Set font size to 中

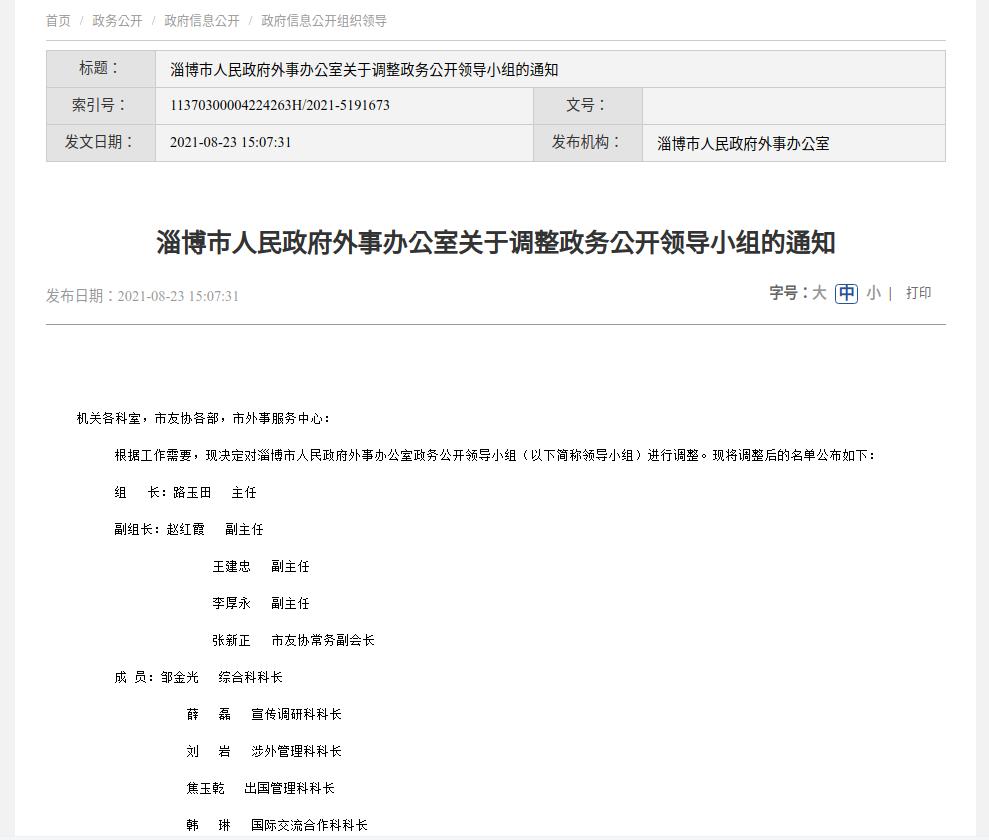[846, 293]
